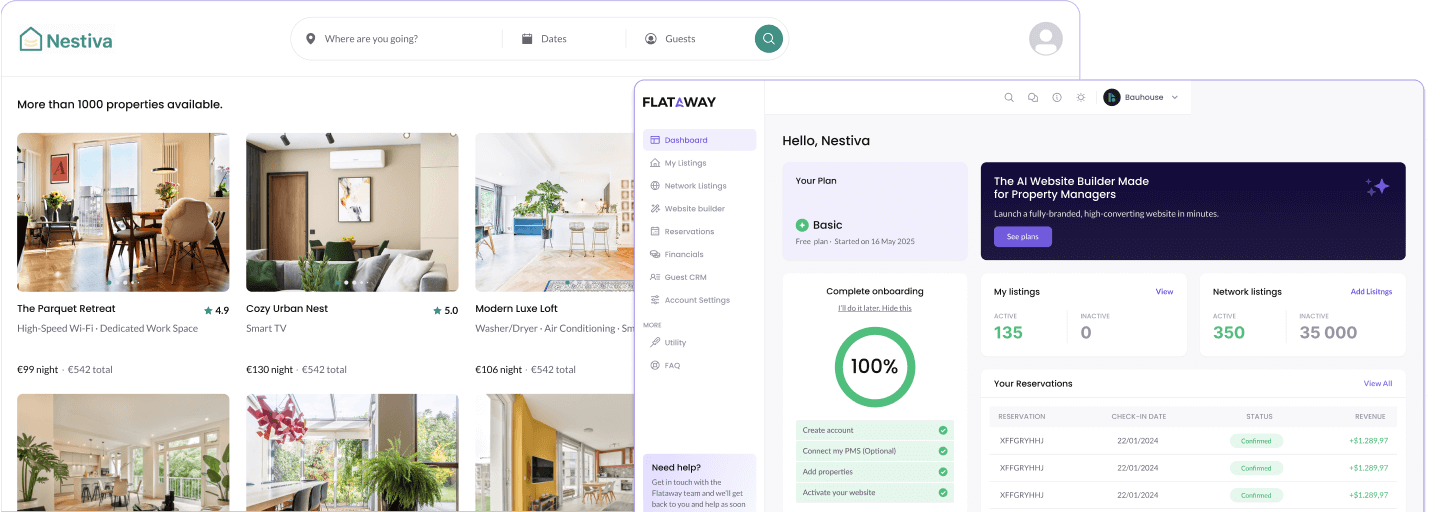Click the Create account checkmark
This screenshot has height=512, width=1440.
(943, 430)
